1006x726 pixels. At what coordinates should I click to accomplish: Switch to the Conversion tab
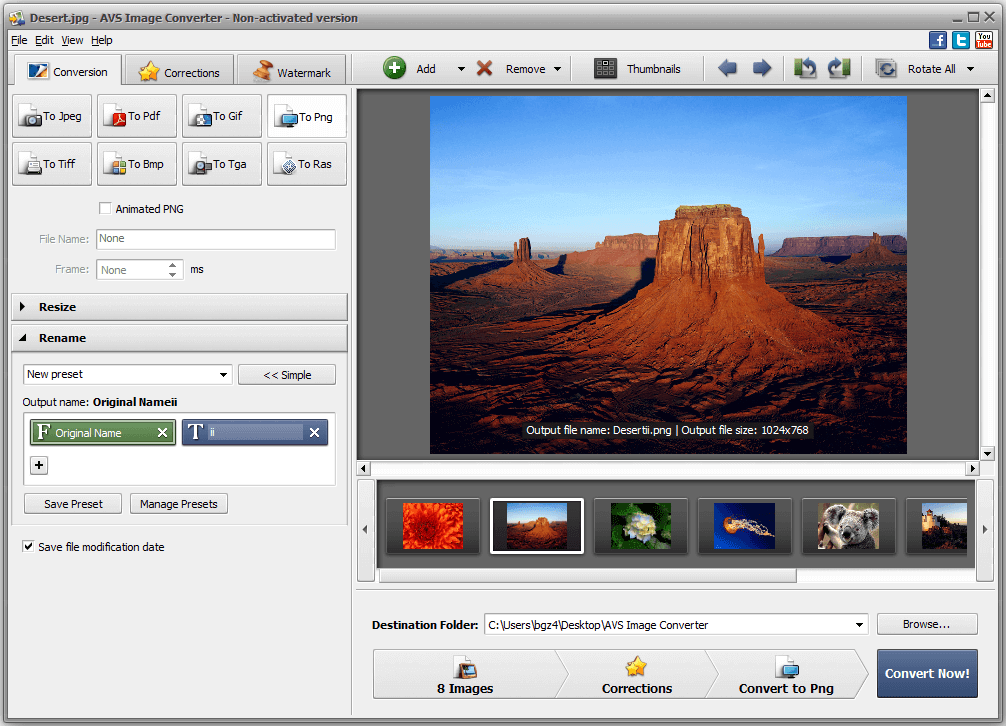67,71
